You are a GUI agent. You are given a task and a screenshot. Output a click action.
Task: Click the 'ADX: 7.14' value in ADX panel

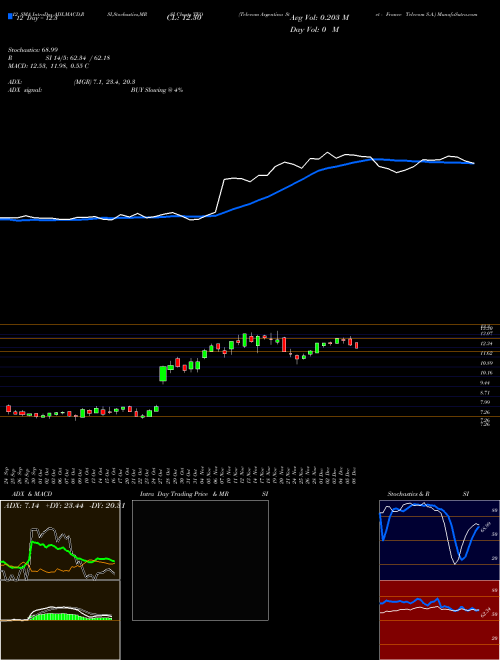(x=21, y=506)
